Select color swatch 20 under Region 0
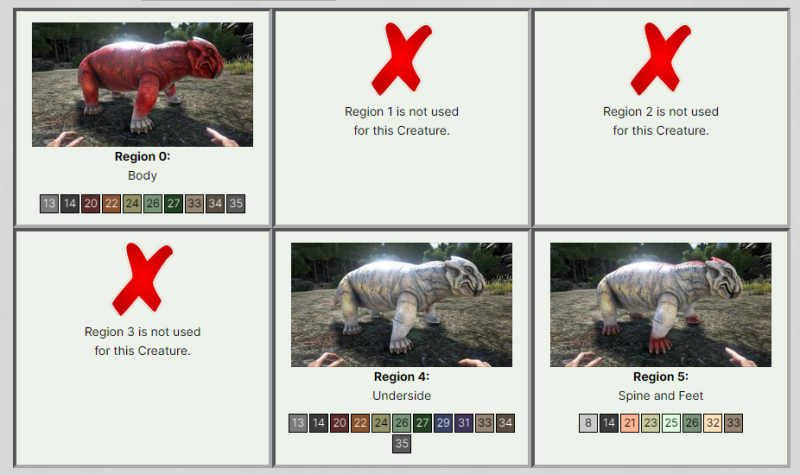This screenshot has width=800, height=475. click(x=91, y=204)
